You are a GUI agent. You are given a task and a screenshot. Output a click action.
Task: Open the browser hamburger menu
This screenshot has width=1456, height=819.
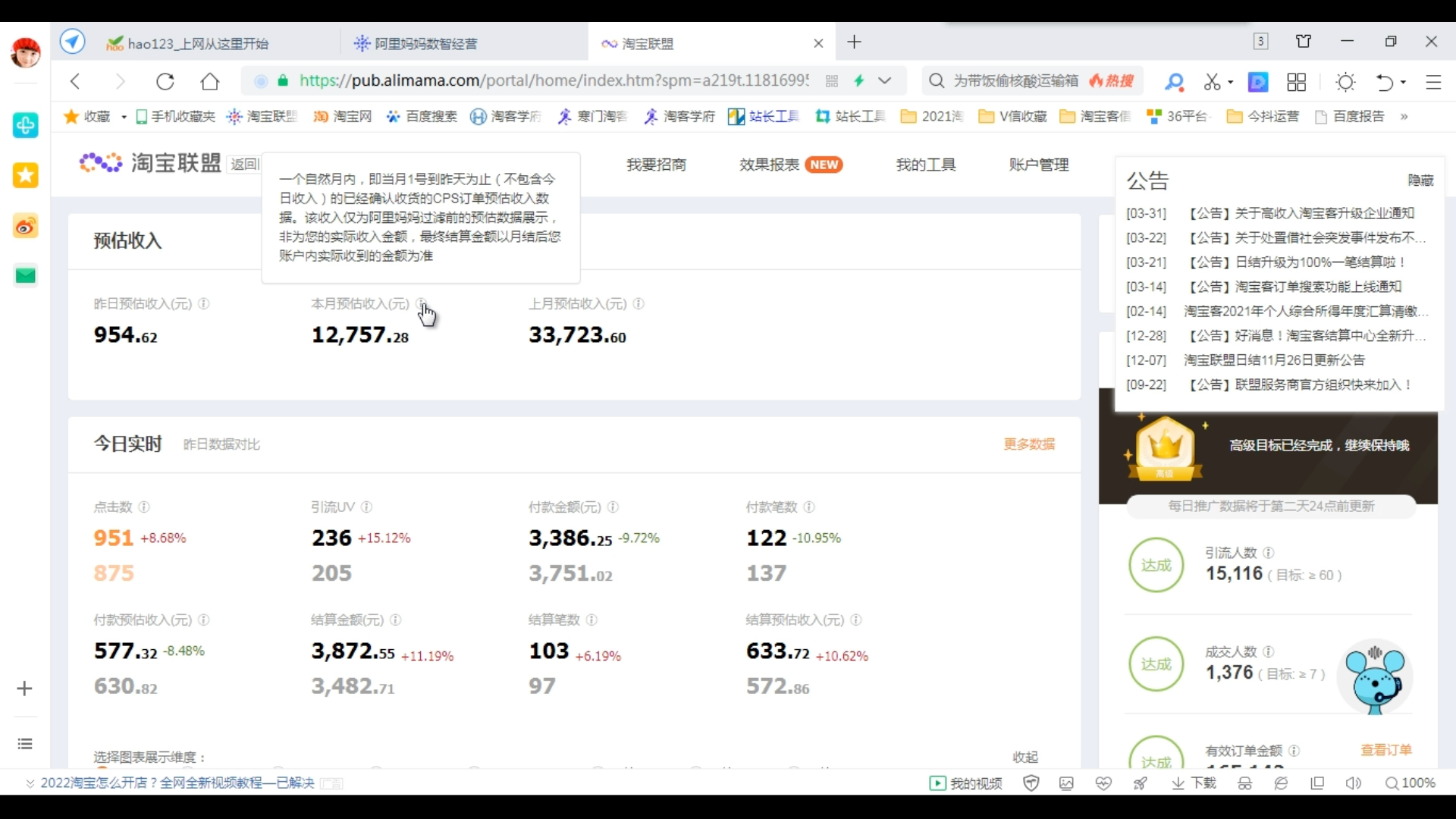pyautogui.click(x=1435, y=81)
